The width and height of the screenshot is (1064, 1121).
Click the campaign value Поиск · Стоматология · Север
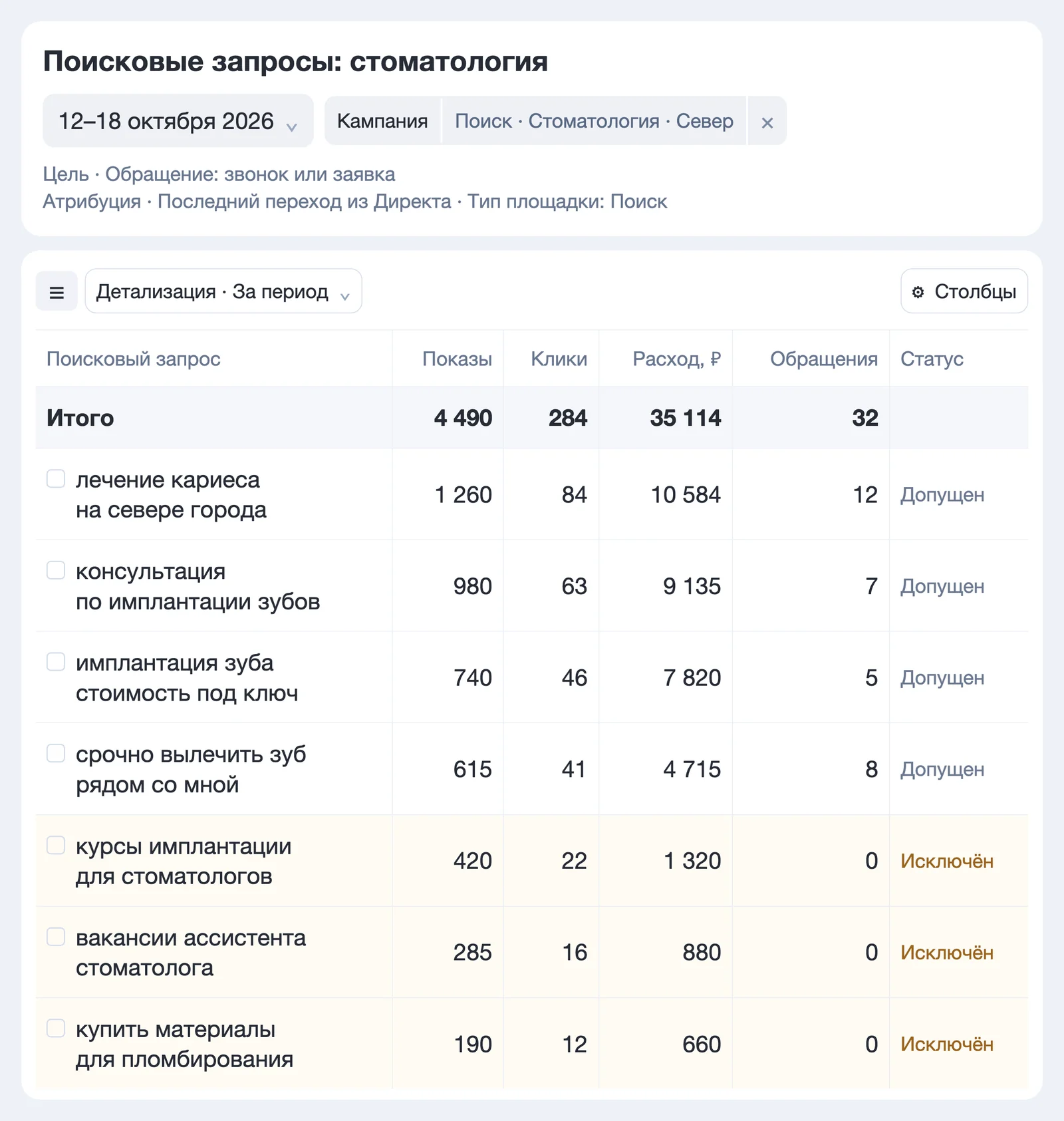[x=594, y=121]
